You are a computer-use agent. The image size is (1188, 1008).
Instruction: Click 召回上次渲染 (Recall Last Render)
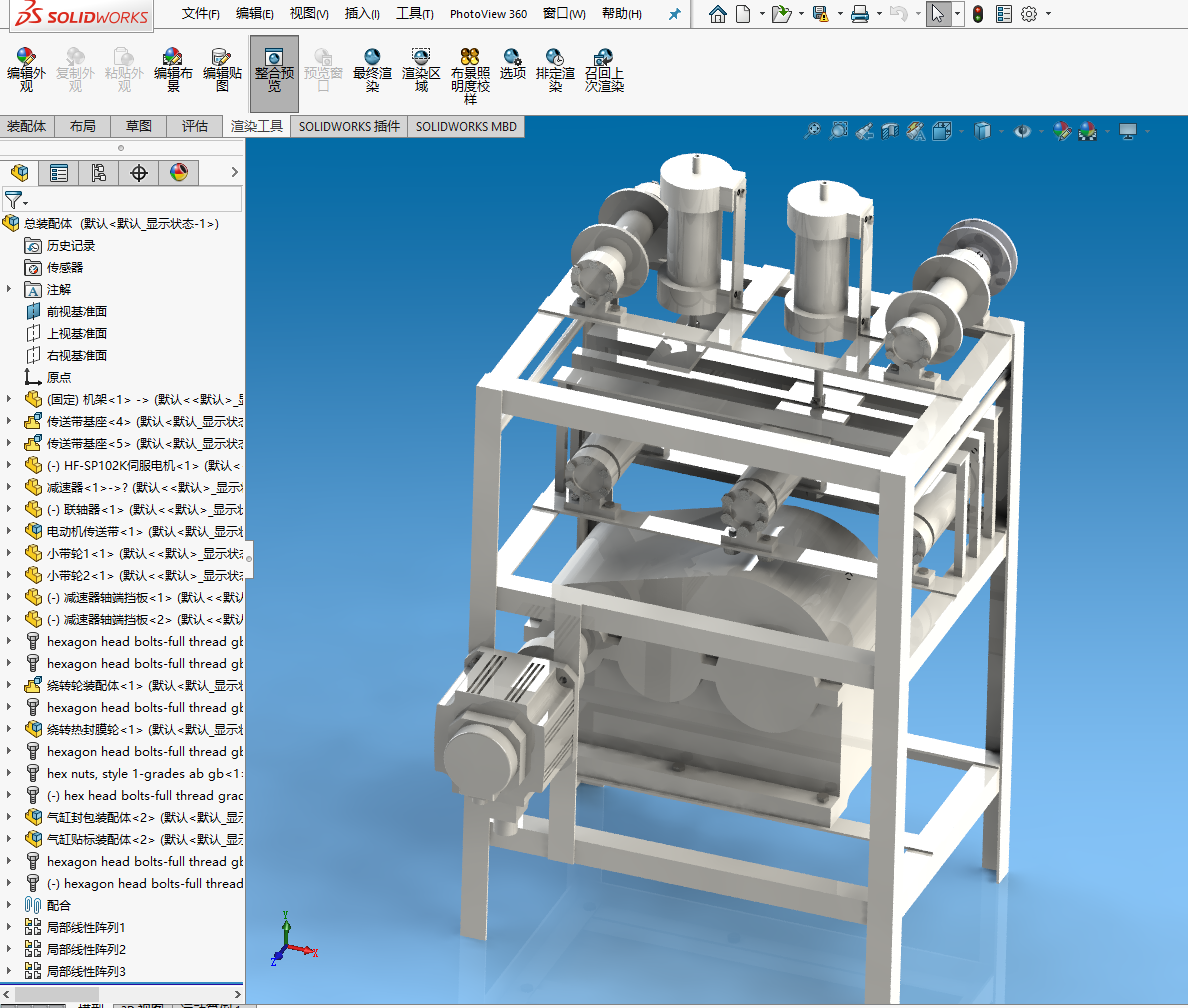[x=604, y=70]
